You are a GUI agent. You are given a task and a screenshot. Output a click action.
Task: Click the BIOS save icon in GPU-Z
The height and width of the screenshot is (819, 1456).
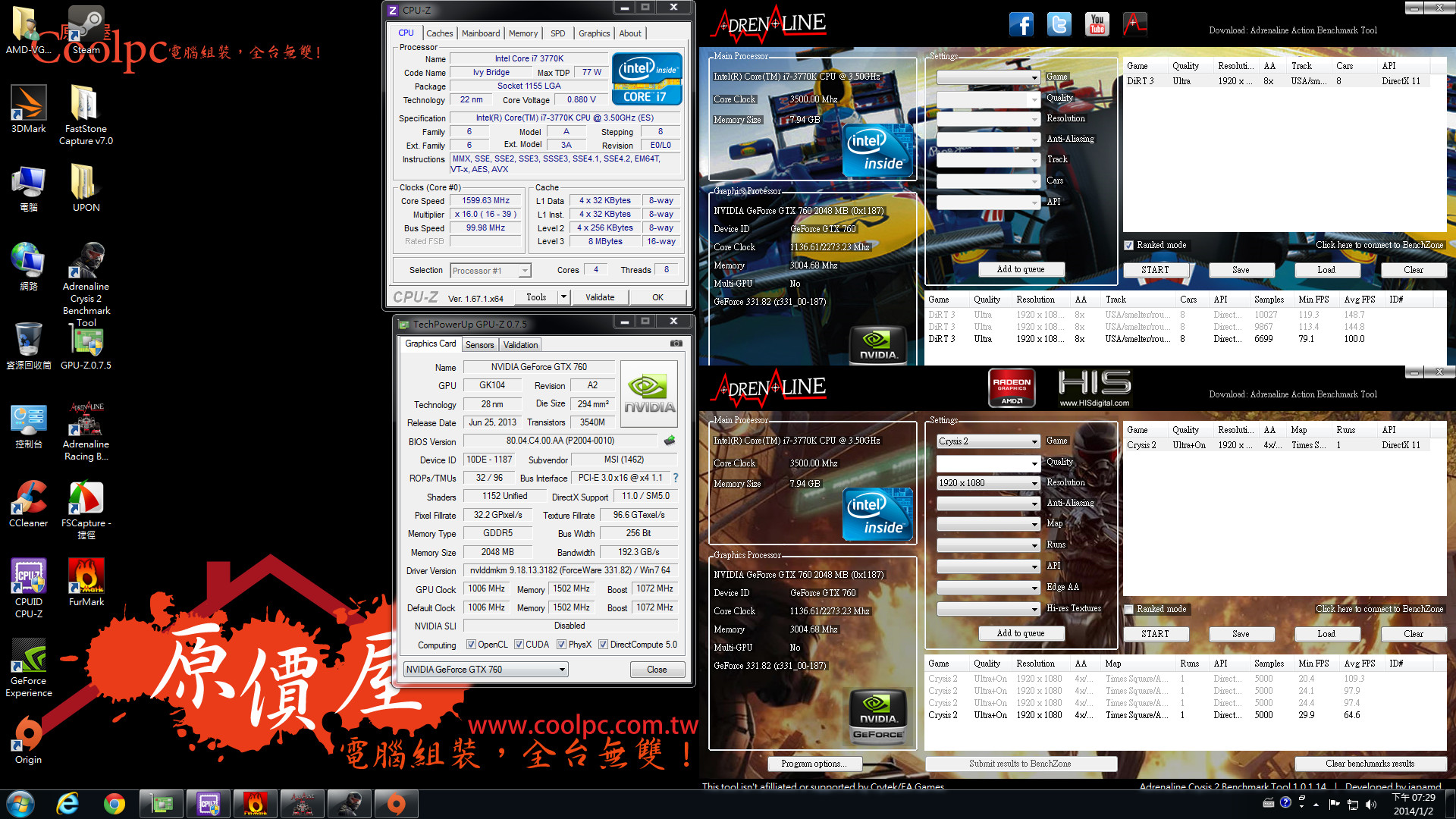tap(670, 441)
